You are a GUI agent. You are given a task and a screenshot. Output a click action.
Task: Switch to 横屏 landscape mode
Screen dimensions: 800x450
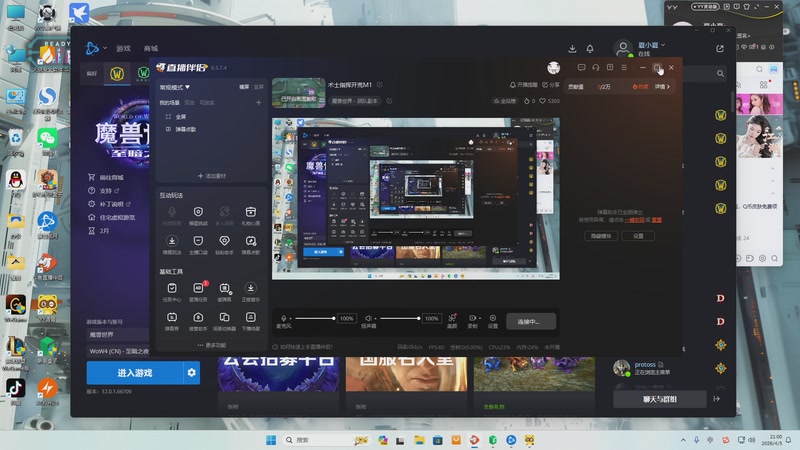pos(244,87)
